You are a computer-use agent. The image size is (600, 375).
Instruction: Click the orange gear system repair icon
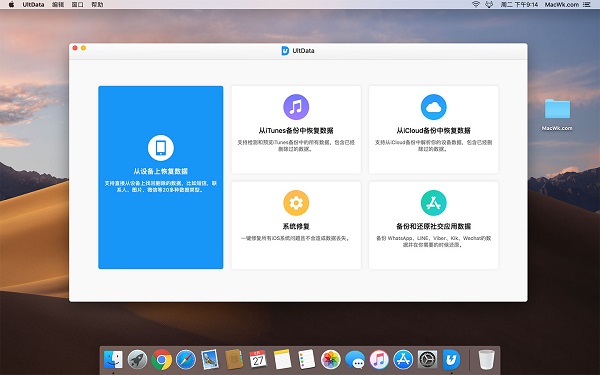(x=296, y=203)
